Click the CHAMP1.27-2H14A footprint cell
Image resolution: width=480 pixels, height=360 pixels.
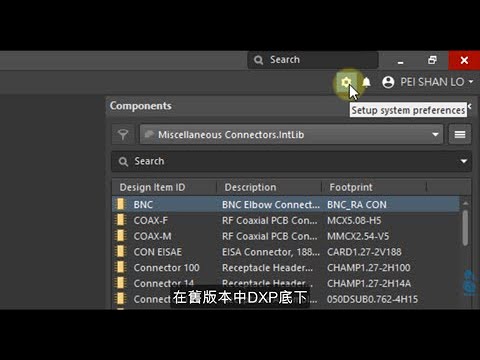(369, 283)
